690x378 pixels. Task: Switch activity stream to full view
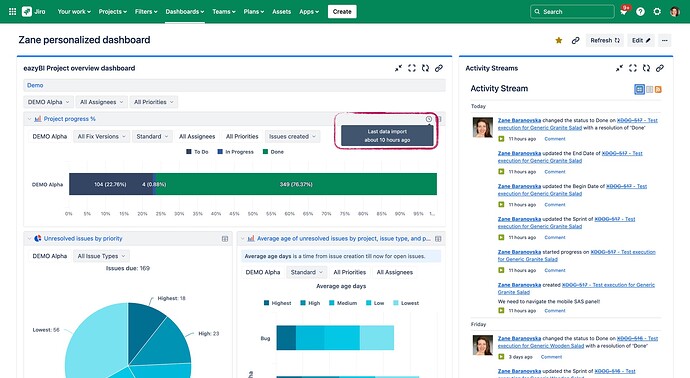point(639,89)
